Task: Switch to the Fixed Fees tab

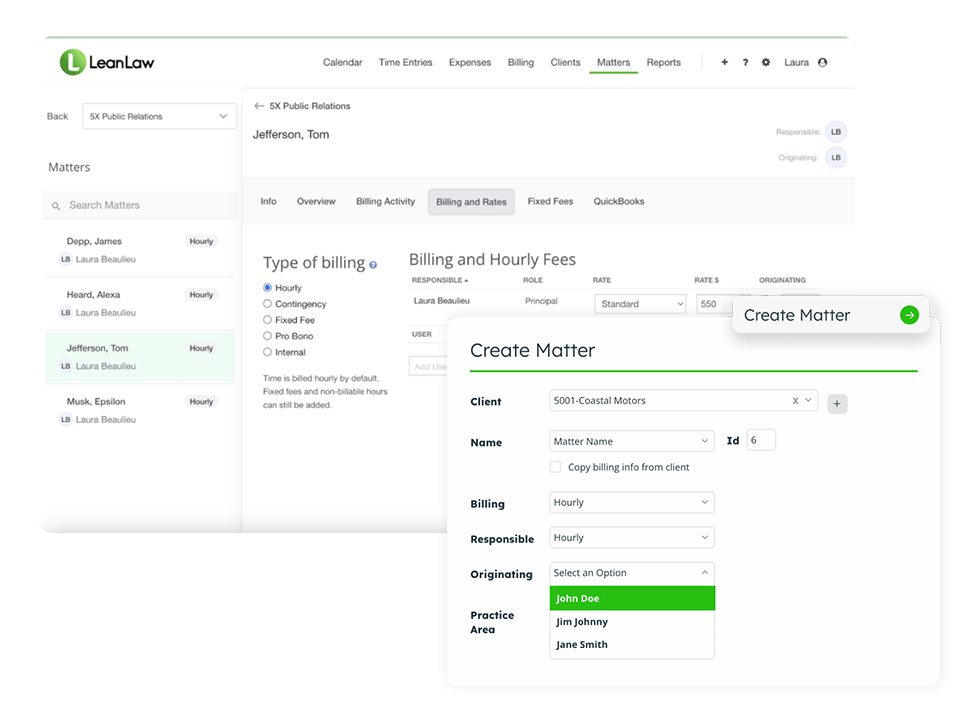Action: pos(550,201)
